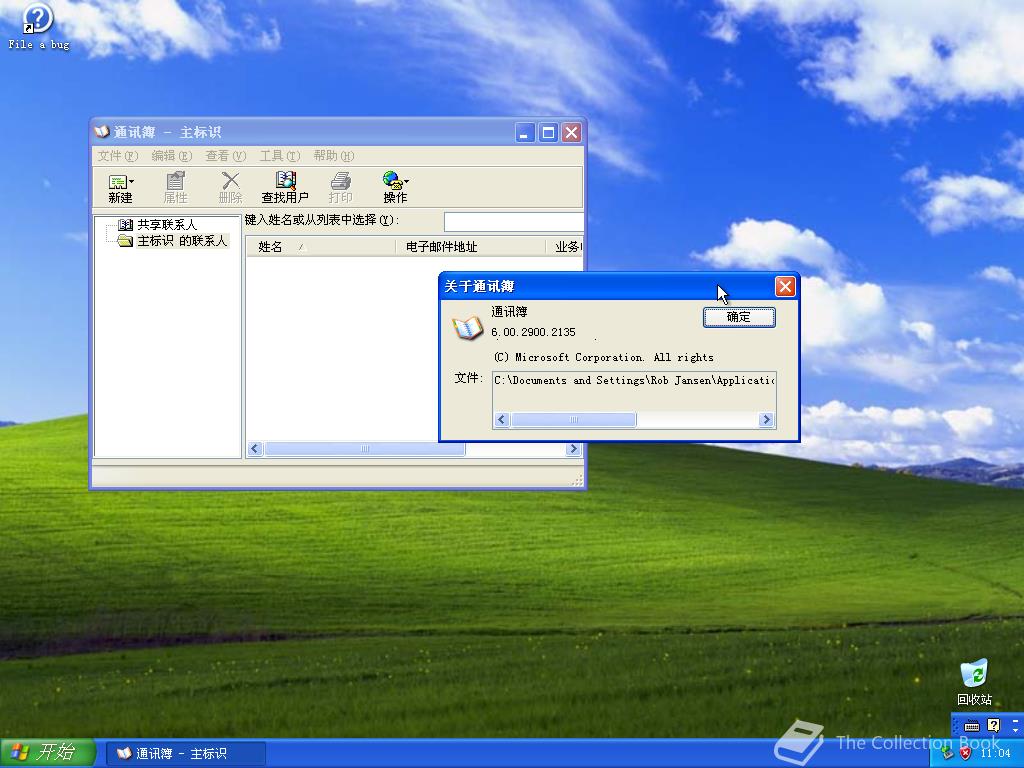Click the taskbar clock 11:04
1024x768 pixels.
[995, 753]
